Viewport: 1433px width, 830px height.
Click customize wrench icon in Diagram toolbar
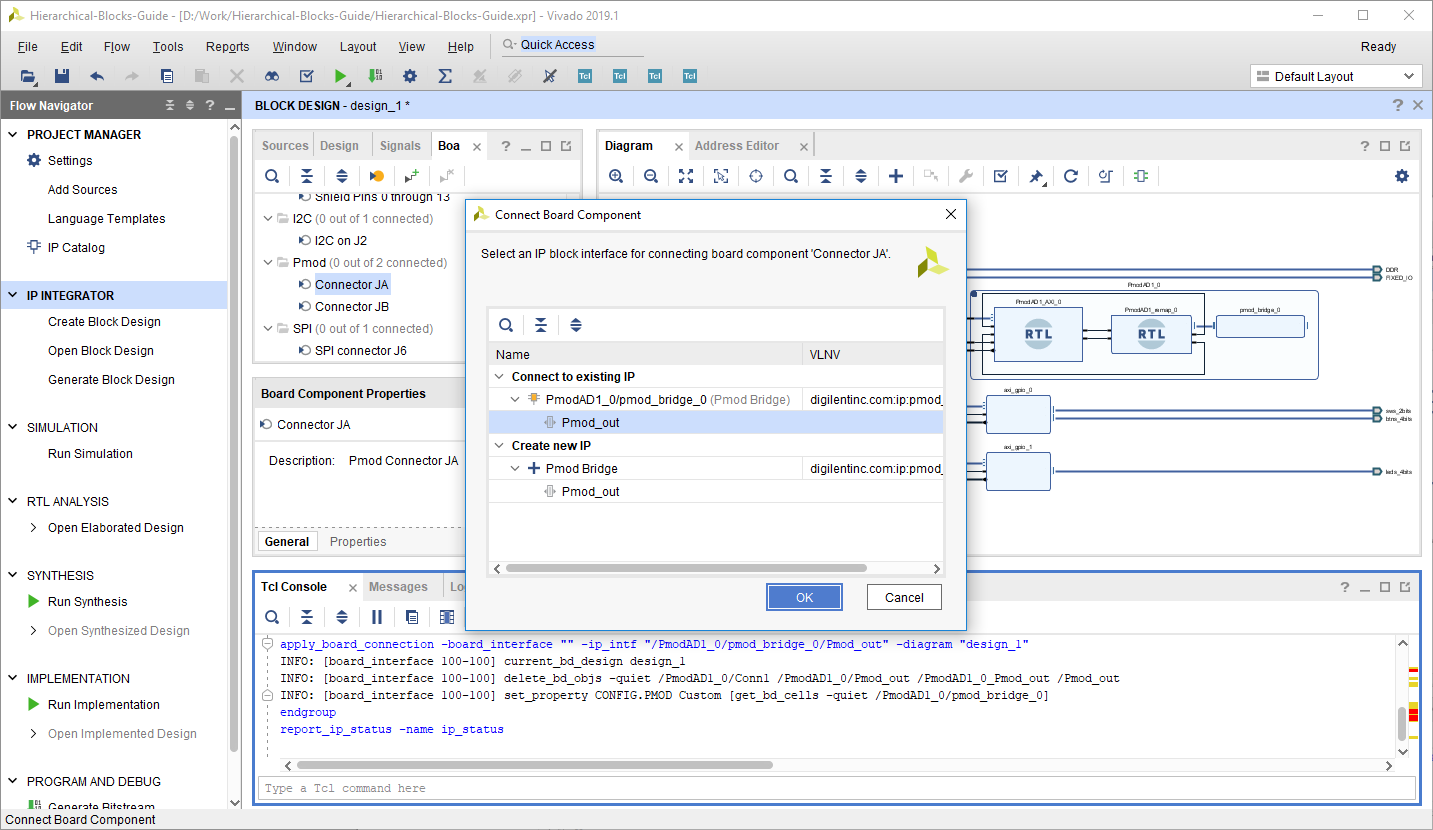point(966,176)
